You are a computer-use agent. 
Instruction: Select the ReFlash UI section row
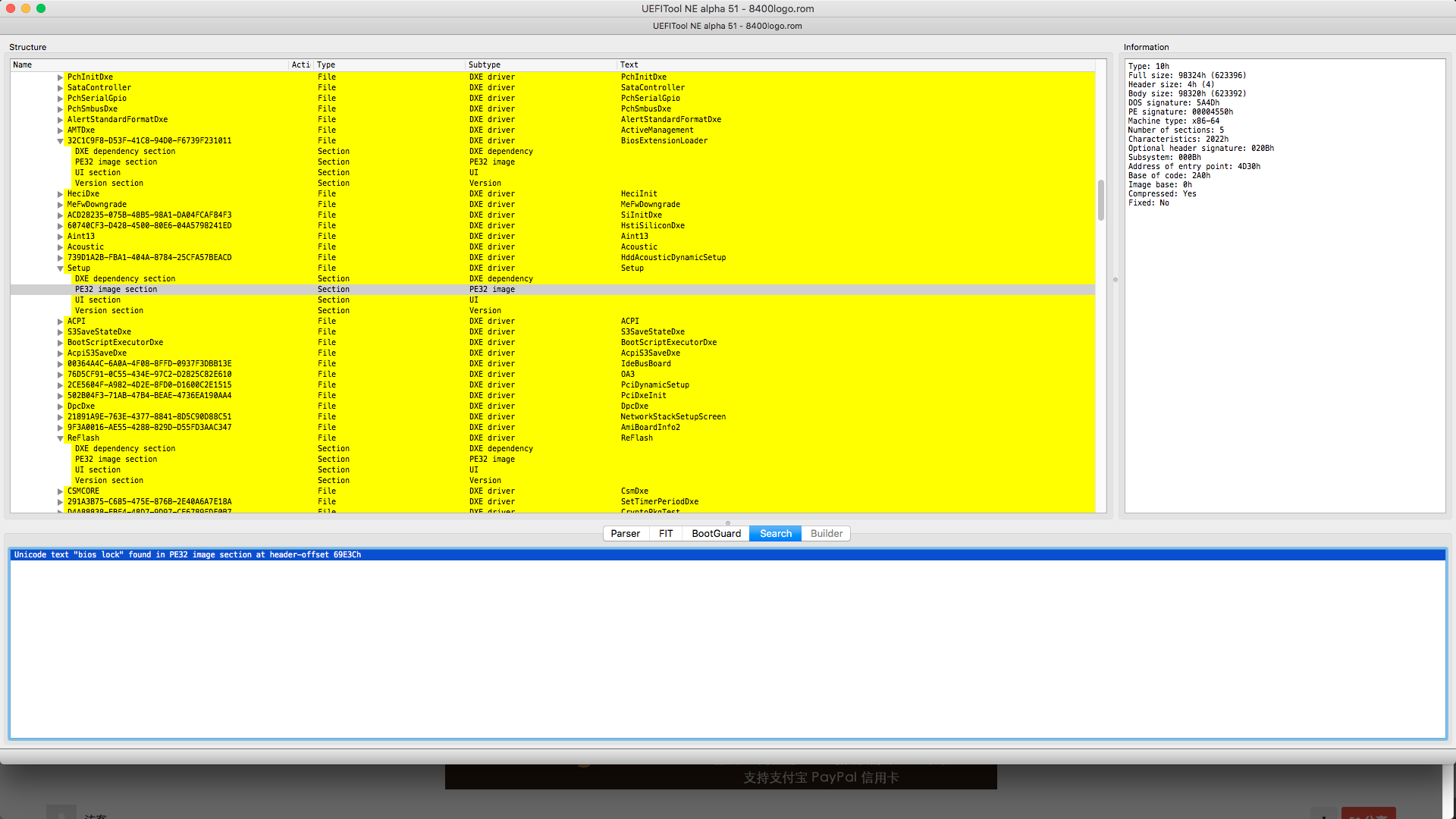click(x=98, y=470)
